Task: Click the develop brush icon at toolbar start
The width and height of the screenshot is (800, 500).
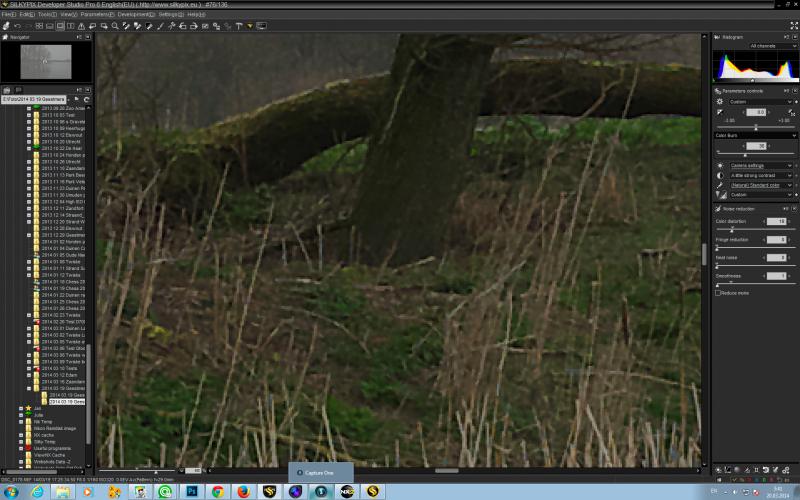Action: pyautogui.click(x=6, y=26)
